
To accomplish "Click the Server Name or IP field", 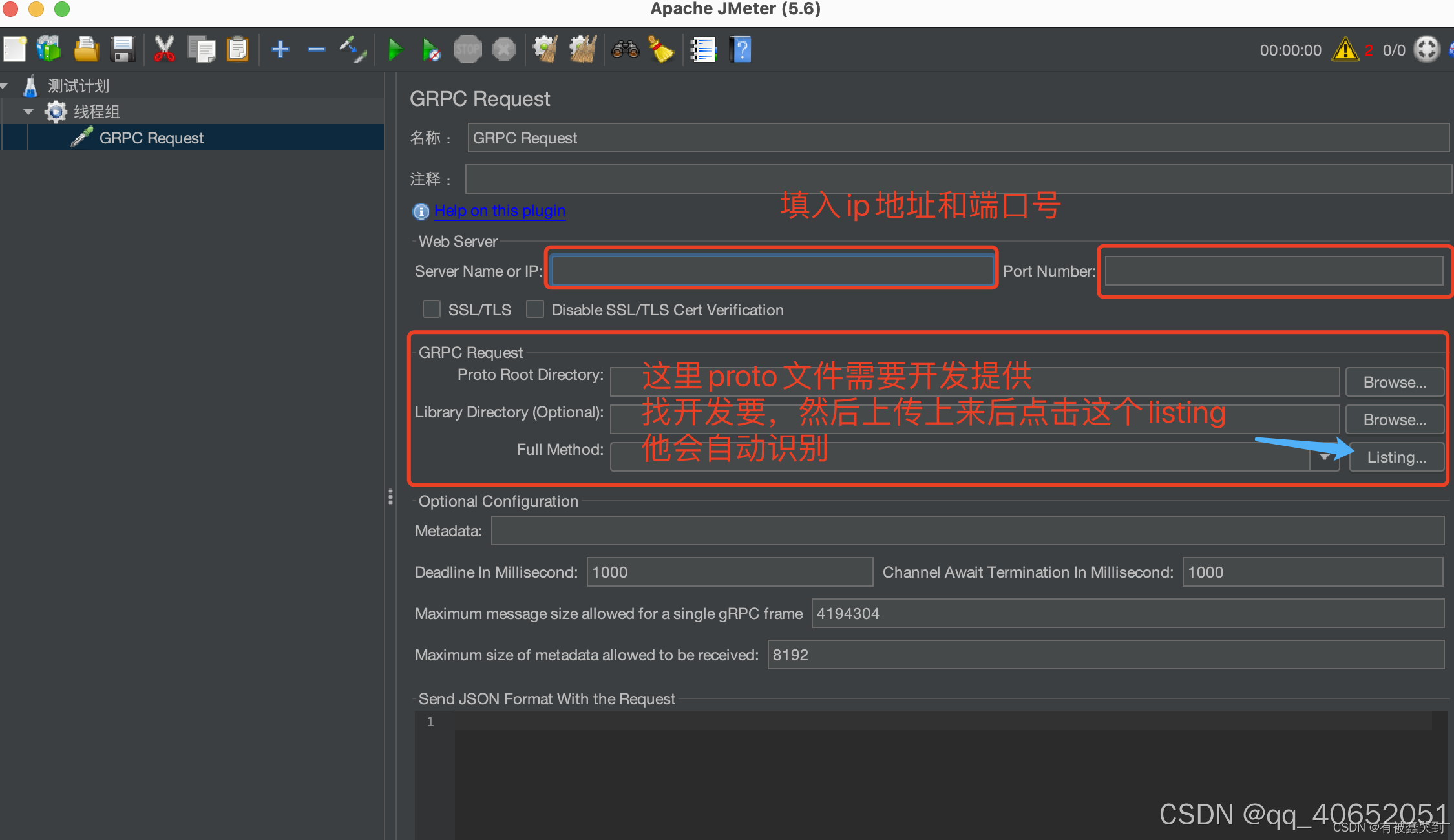I will pos(772,271).
